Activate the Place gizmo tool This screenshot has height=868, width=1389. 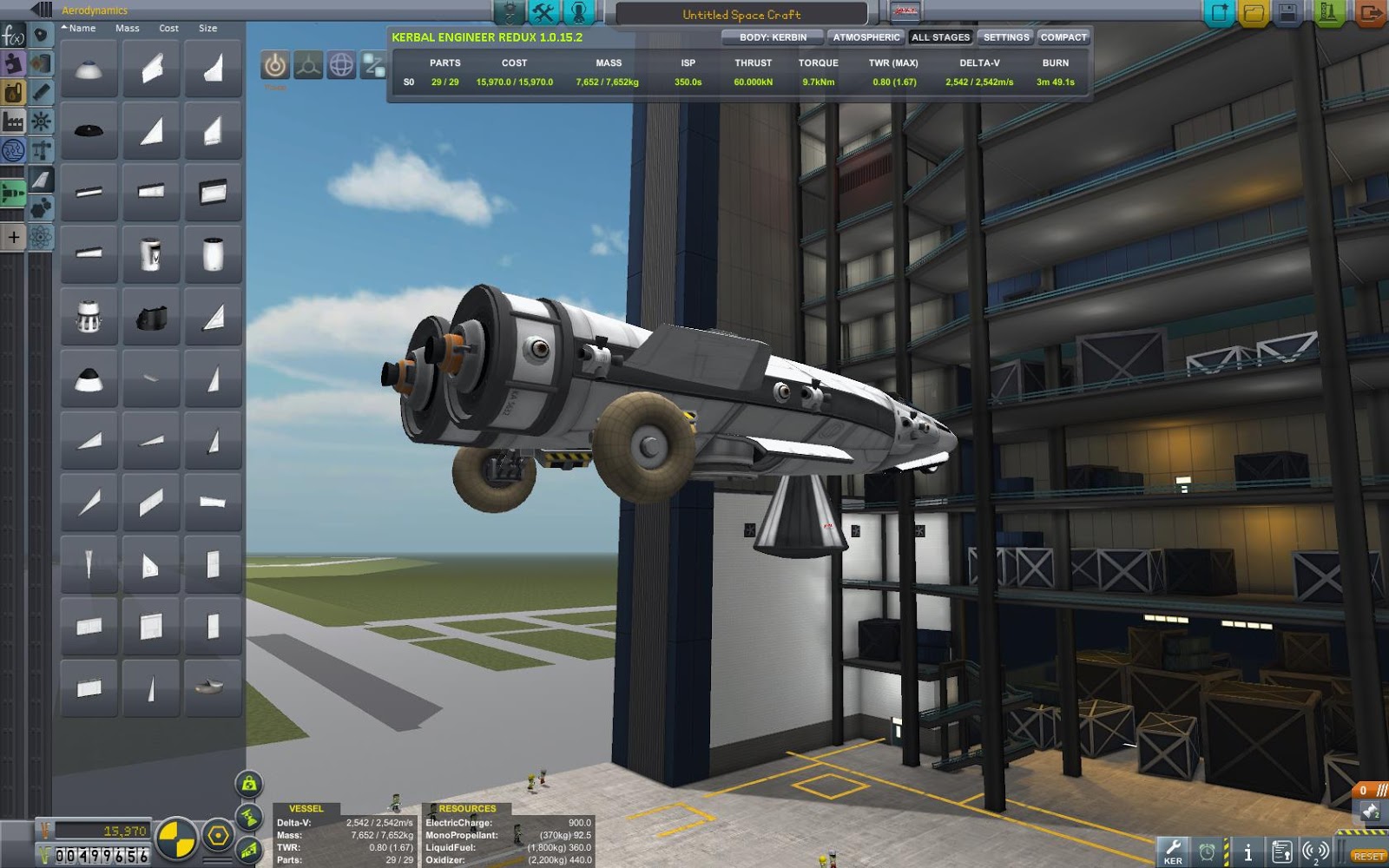(x=275, y=65)
